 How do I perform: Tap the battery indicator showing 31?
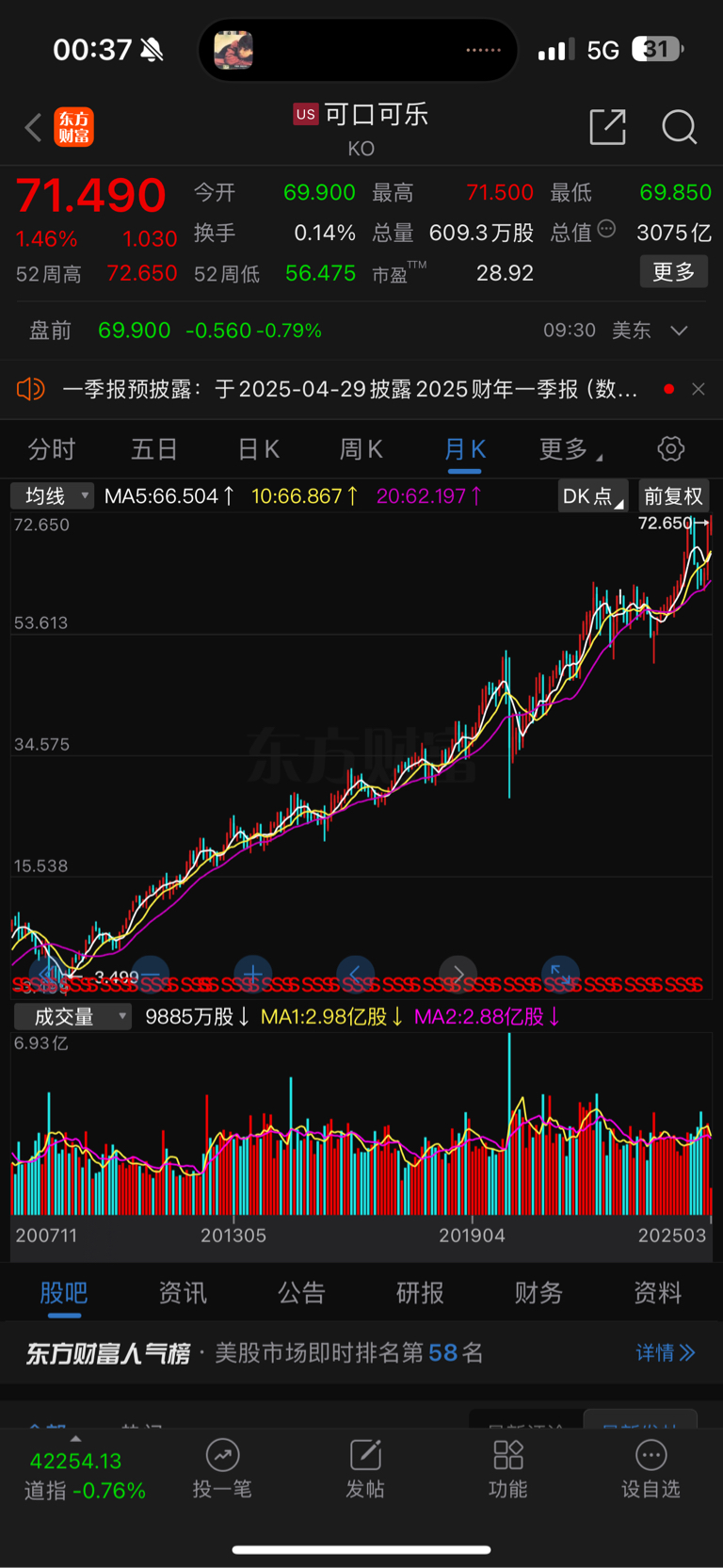pyautogui.click(x=657, y=49)
